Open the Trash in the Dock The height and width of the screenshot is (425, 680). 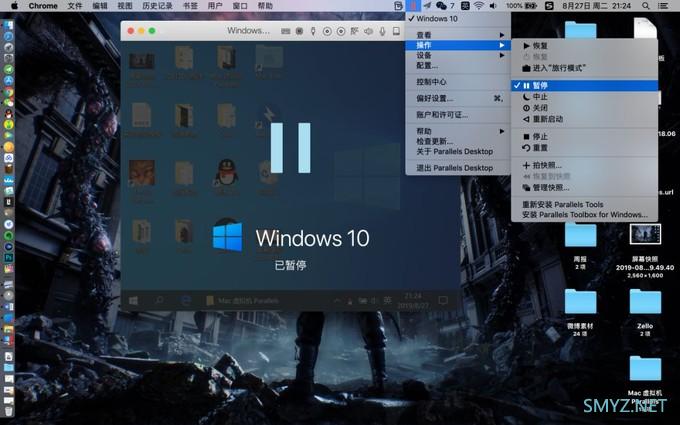point(9,411)
